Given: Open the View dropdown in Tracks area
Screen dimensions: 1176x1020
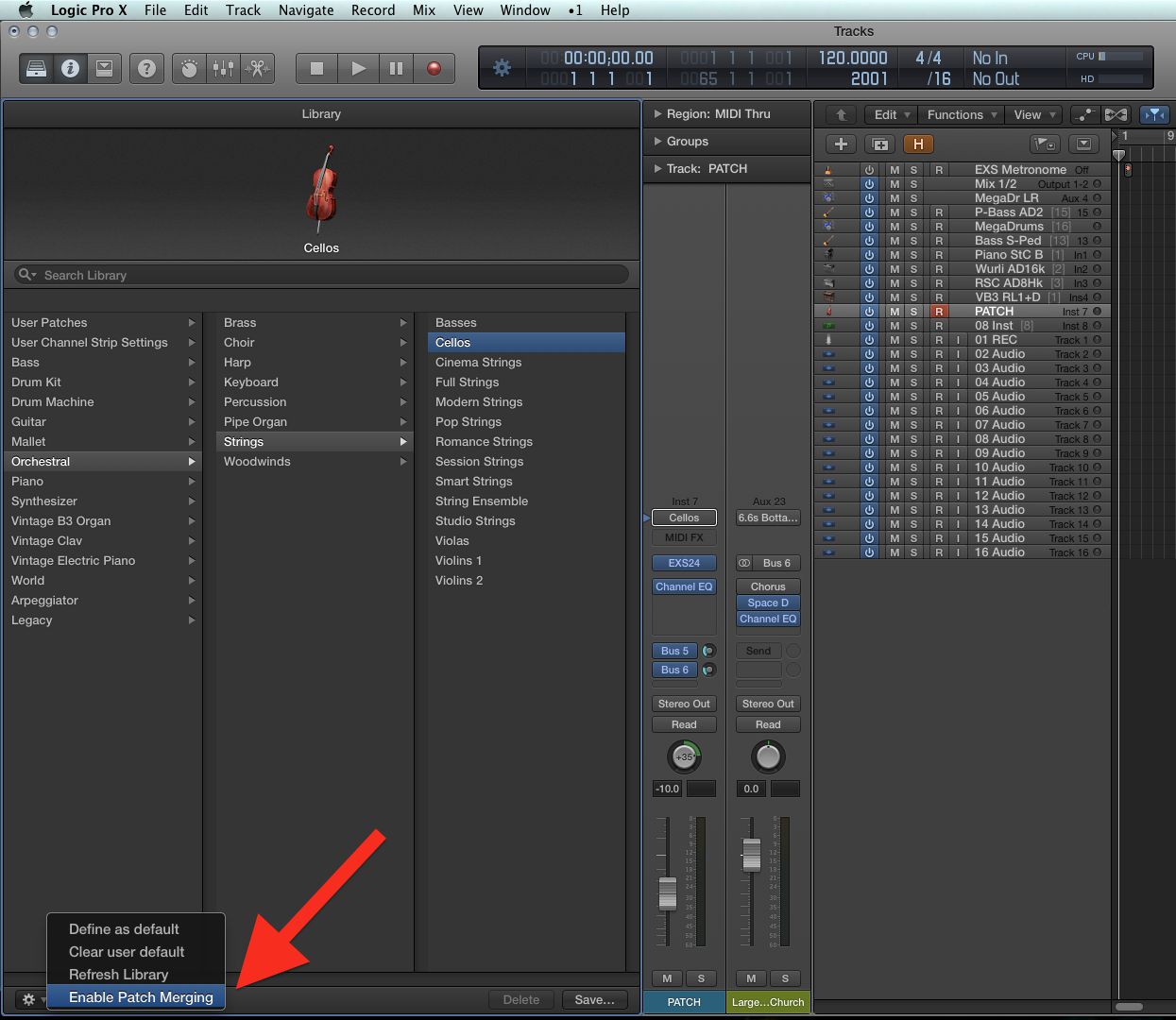Looking at the screenshot, I should click(x=1033, y=115).
